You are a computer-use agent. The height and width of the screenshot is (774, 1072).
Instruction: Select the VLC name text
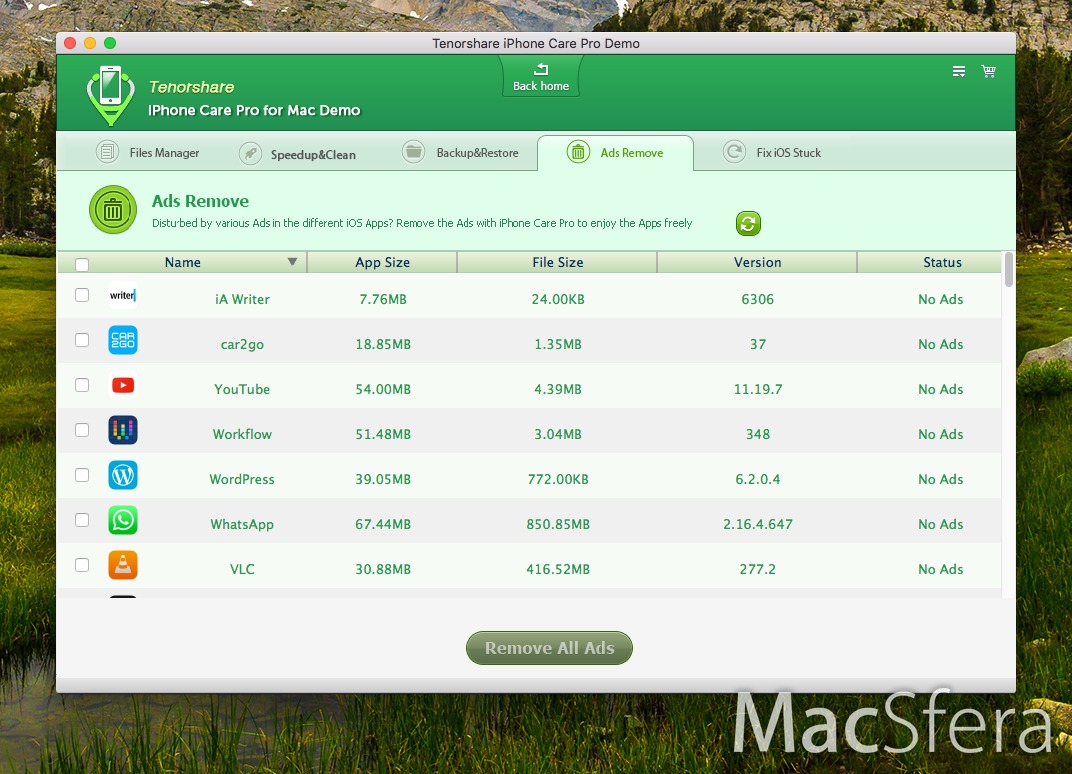coord(242,569)
